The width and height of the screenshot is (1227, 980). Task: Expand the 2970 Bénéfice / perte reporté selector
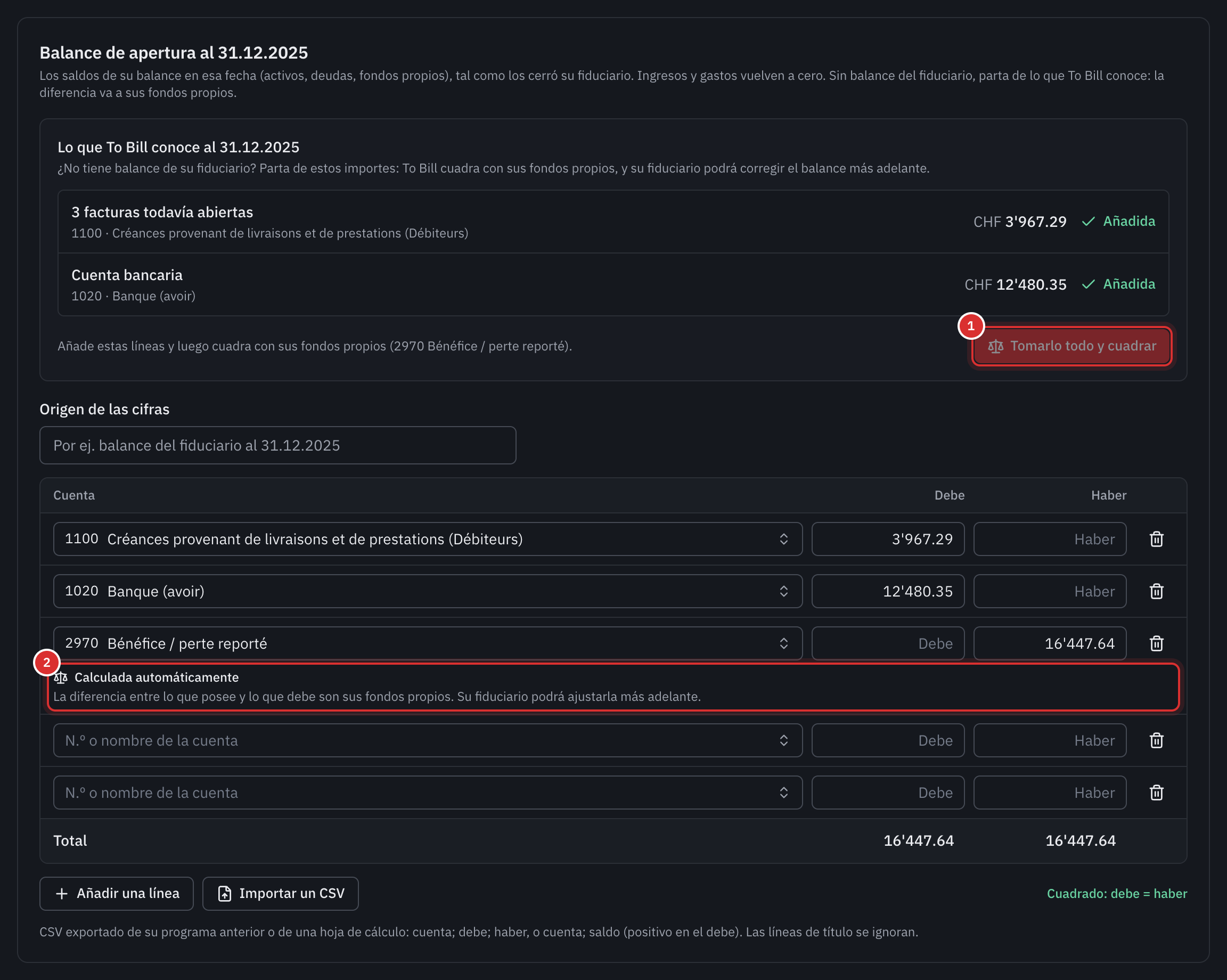pos(428,644)
